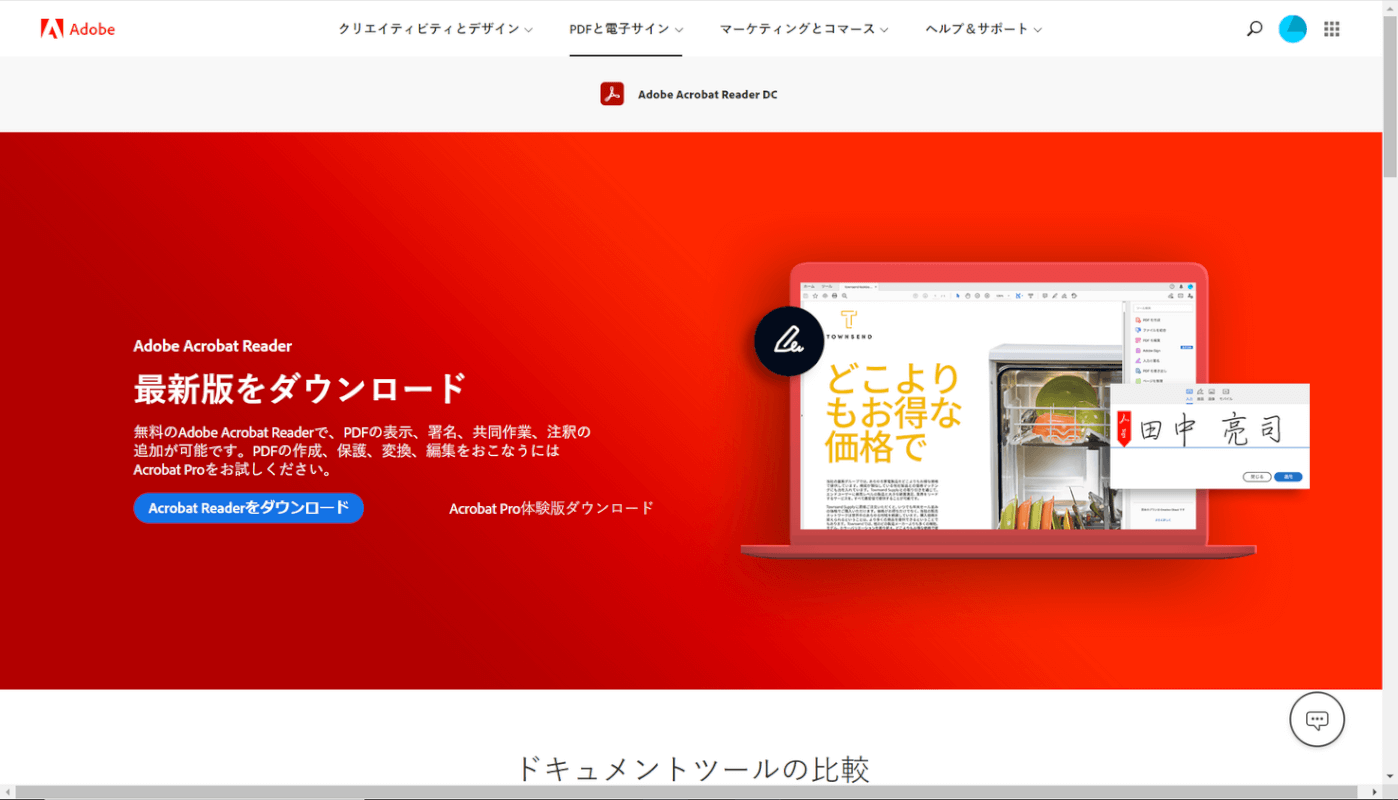Open Acrobat Pro体験版ダウンロード link
This screenshot has width=1398, height=800.
tap(551, 508)
